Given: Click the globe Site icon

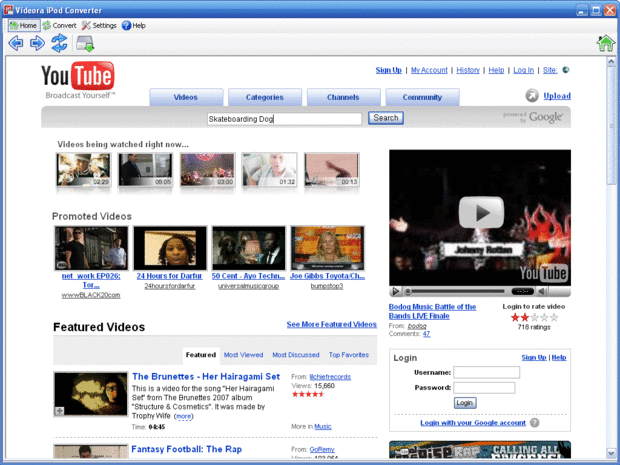Looking at the screenshot, I should 566,70.
